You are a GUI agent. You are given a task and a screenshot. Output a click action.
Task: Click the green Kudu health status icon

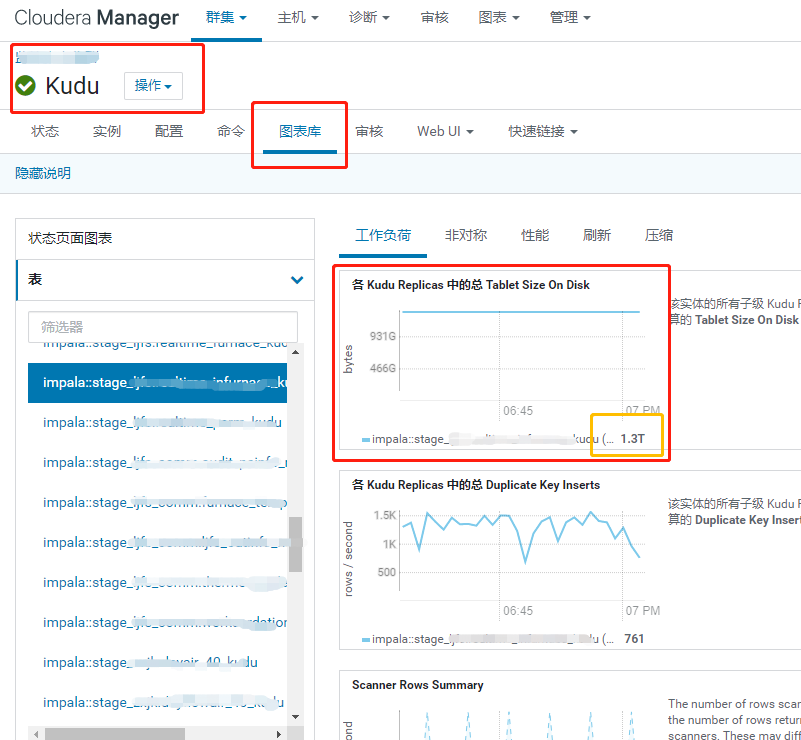tap(25, 85)
